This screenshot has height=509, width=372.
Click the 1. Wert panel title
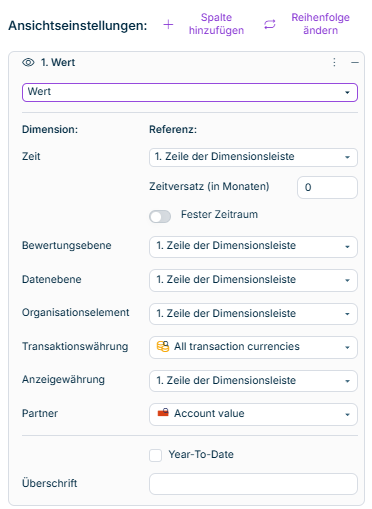tap(58, 62)
